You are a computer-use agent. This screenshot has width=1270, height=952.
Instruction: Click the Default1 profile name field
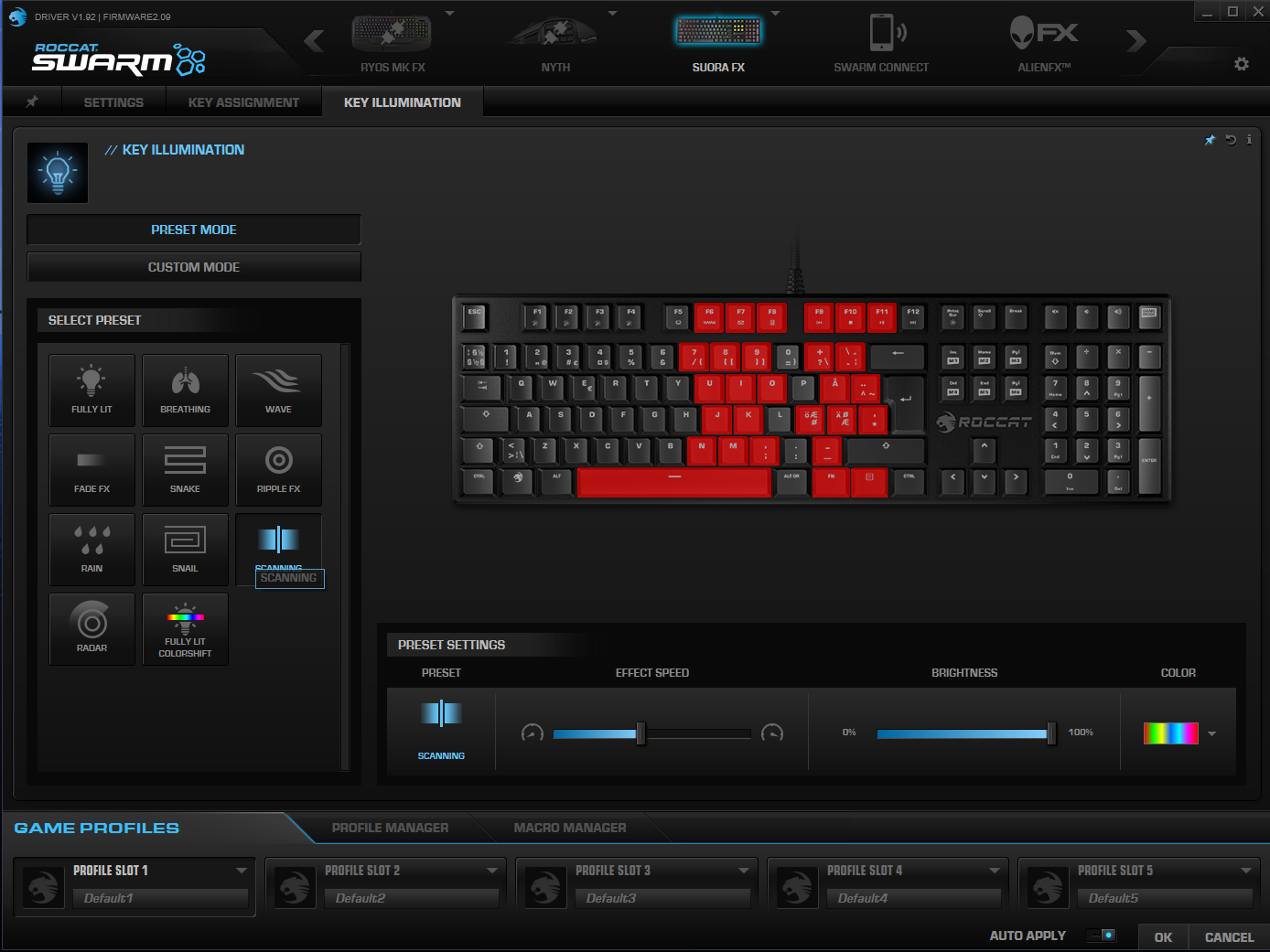[160, 898]
